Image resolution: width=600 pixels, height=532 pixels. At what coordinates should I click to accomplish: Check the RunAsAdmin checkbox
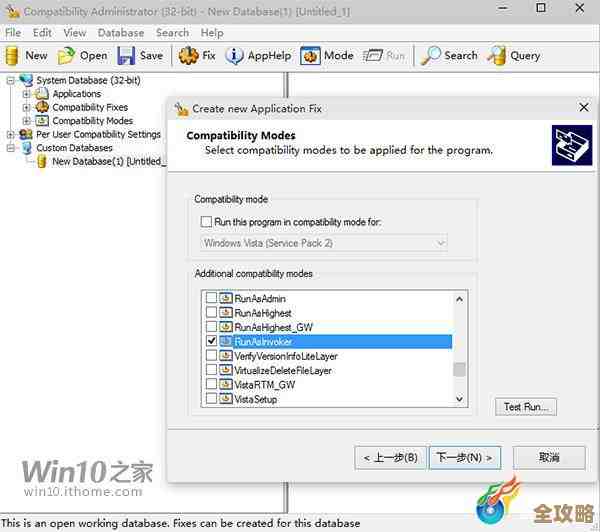[x=211, y=298]
